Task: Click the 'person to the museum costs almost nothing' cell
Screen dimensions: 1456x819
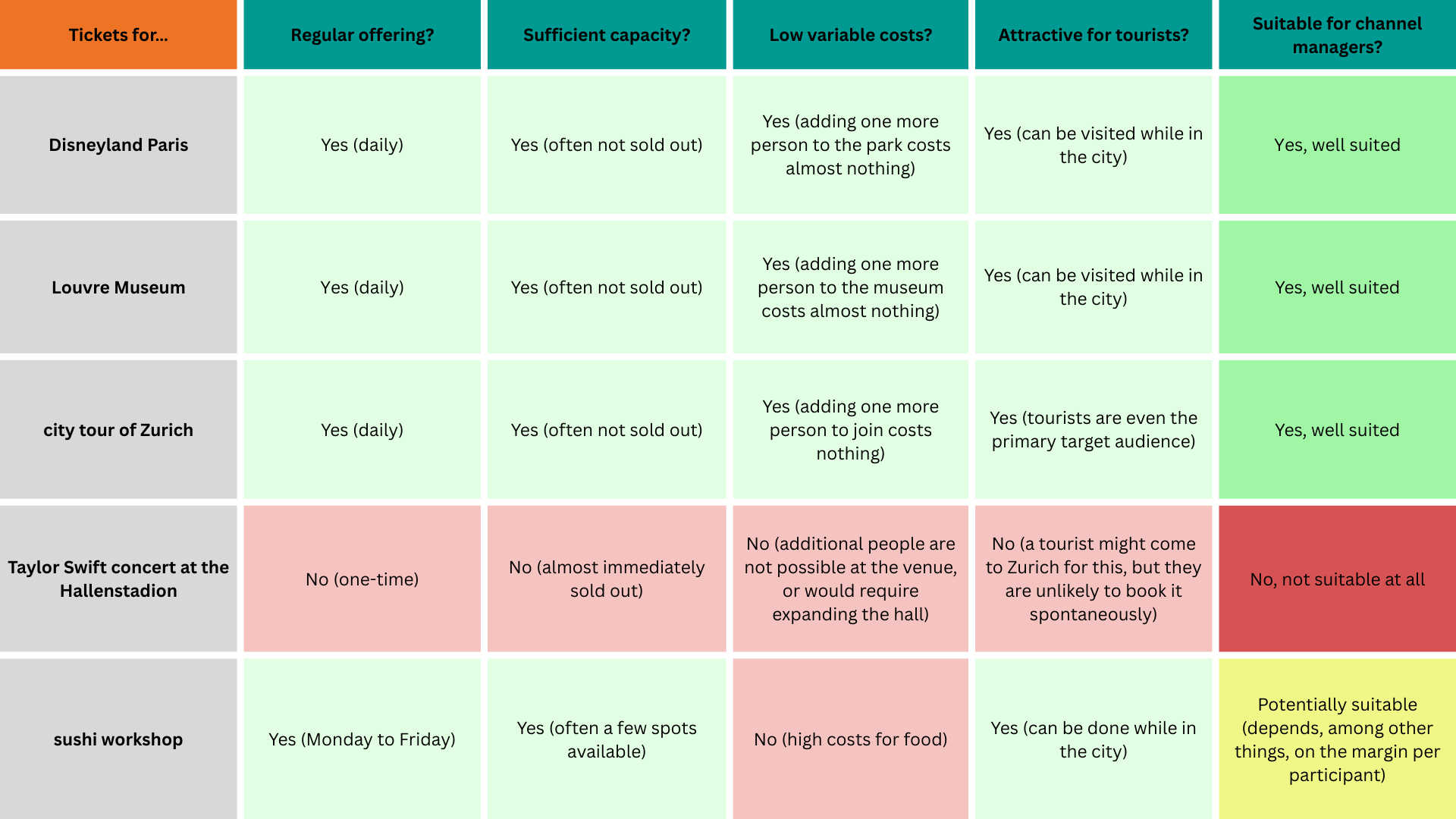Action: click(x=850, y=287)
